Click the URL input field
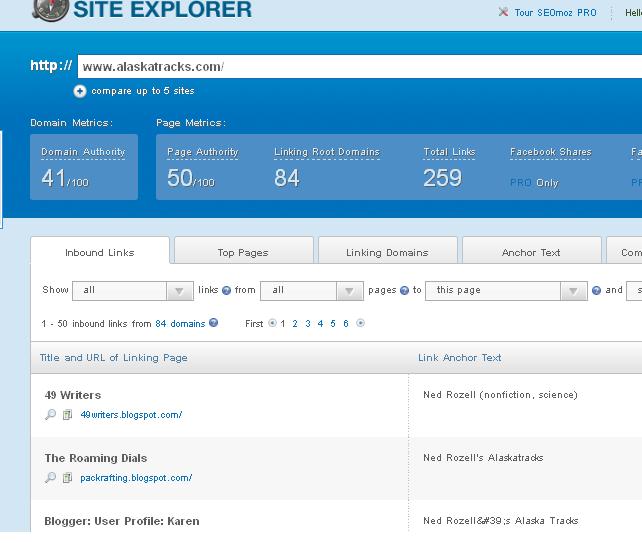Screen dimensions: 642x543 [x=359, y=66]
